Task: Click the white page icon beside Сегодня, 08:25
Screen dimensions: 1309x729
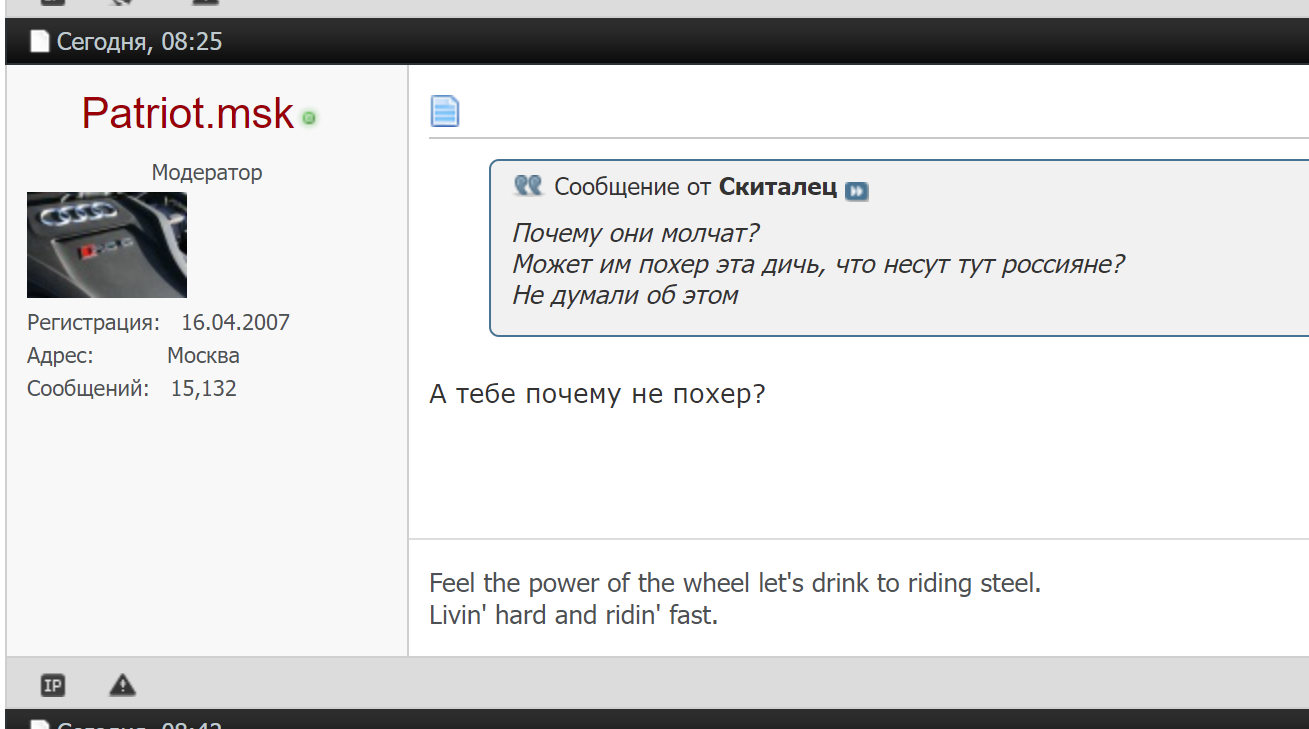Action: [x=39, y=42]
